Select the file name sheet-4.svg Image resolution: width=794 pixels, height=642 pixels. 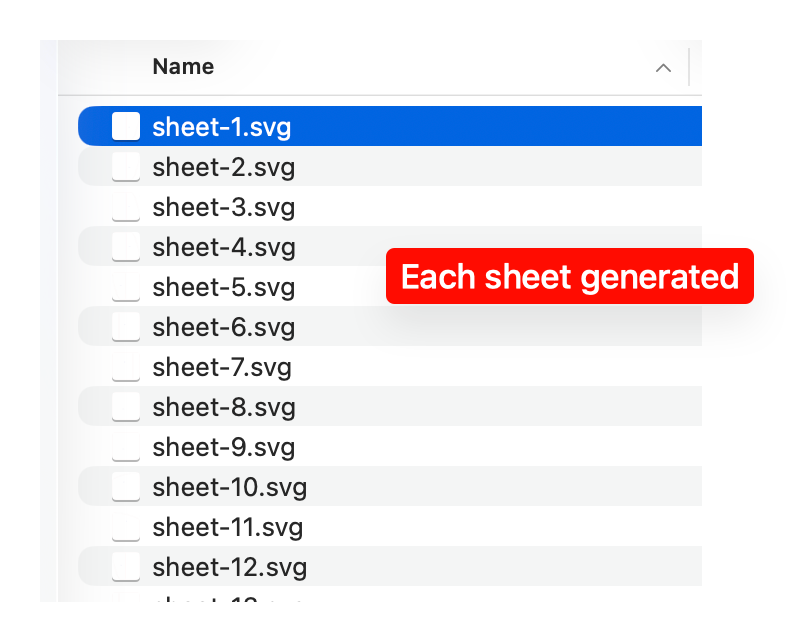[224, 247]
